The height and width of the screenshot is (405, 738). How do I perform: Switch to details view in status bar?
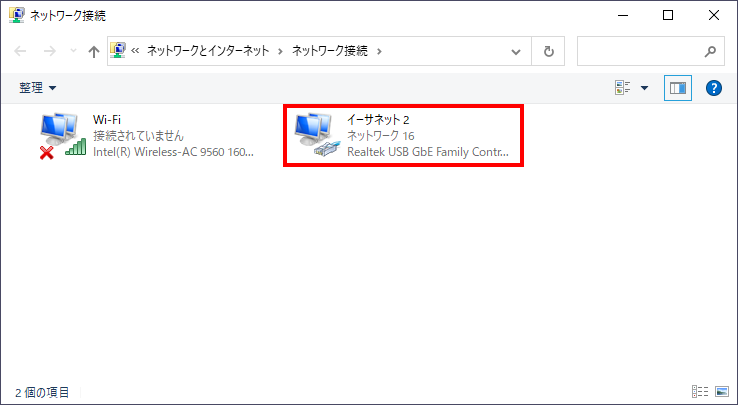(699, 391)
